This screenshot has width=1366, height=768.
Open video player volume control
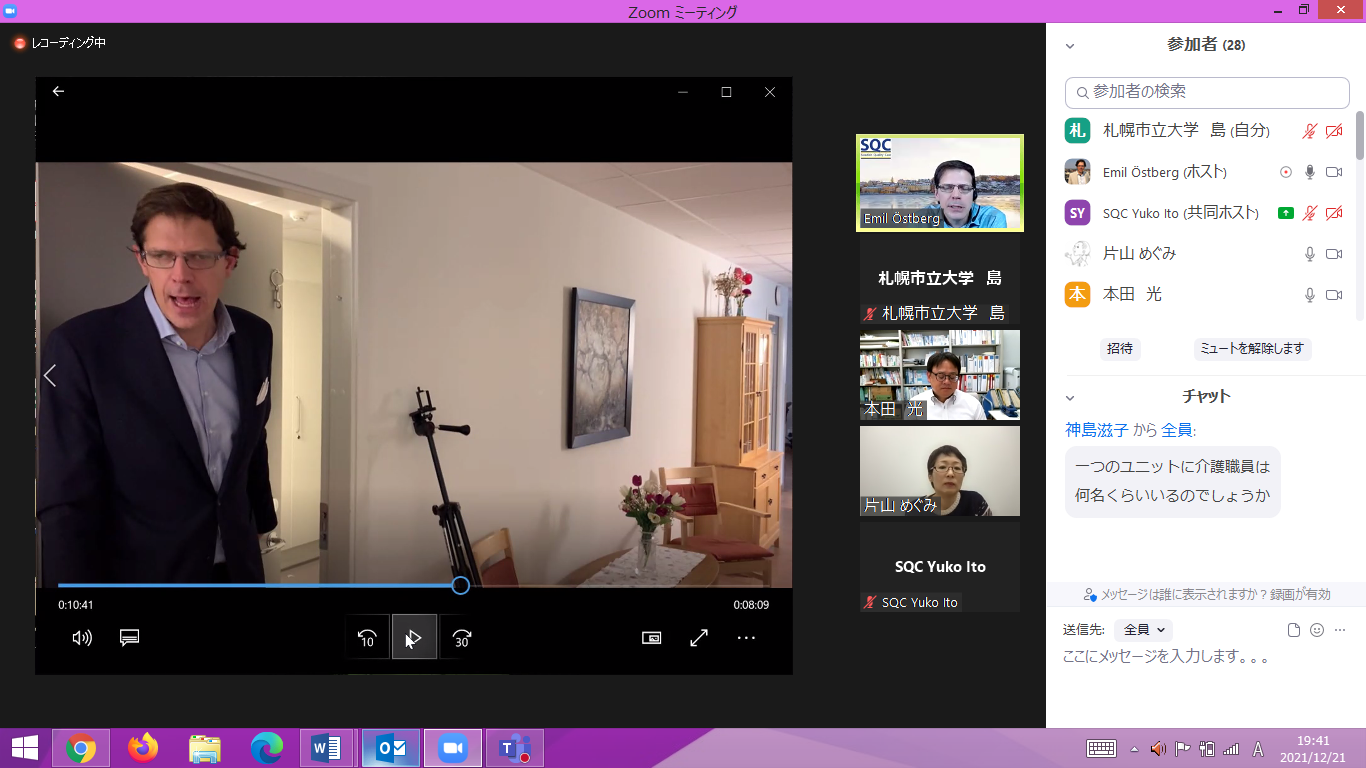[82, 637]
